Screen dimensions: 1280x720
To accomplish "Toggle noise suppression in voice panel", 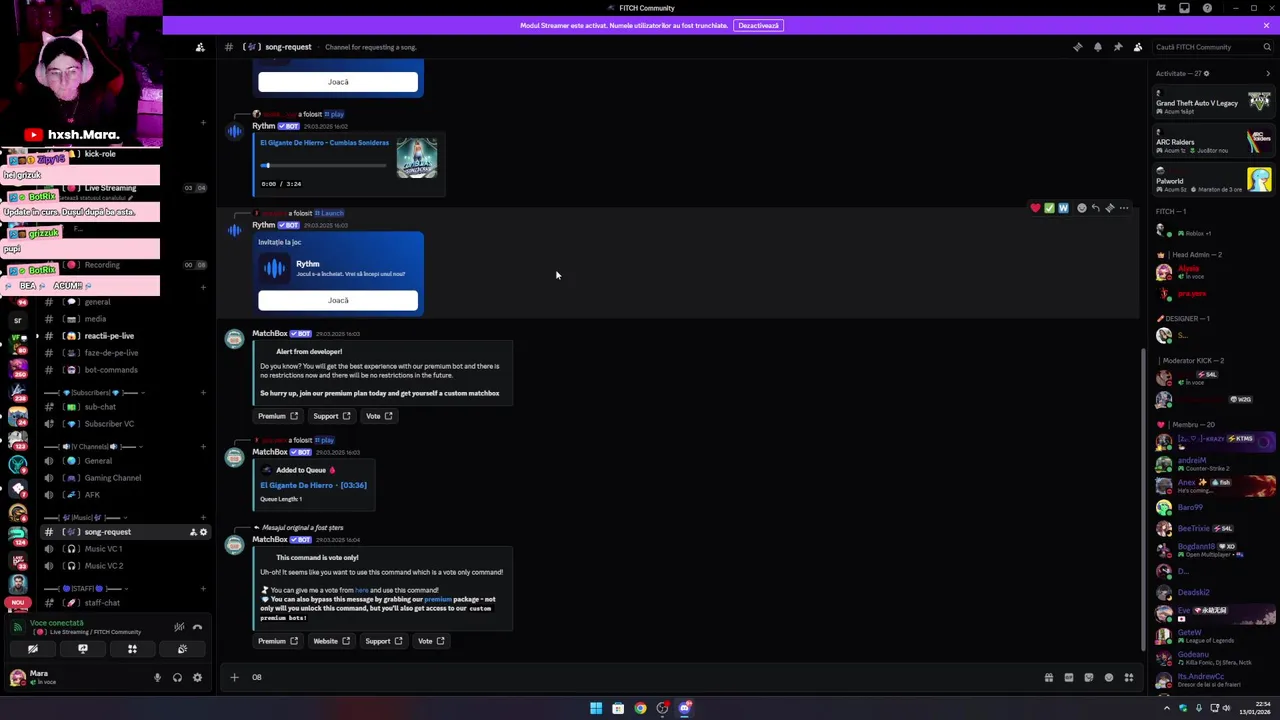I will (x=179, y=627).
